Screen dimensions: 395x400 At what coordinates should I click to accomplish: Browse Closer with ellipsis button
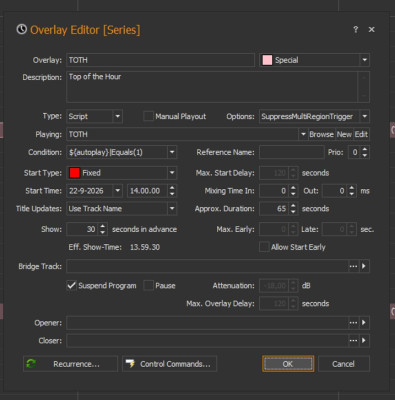[353, 341]
